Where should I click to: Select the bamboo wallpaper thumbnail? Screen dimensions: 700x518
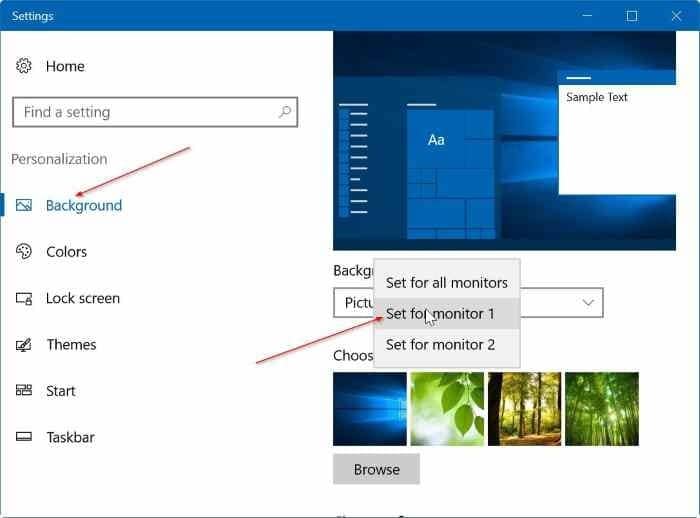(602, 409)
